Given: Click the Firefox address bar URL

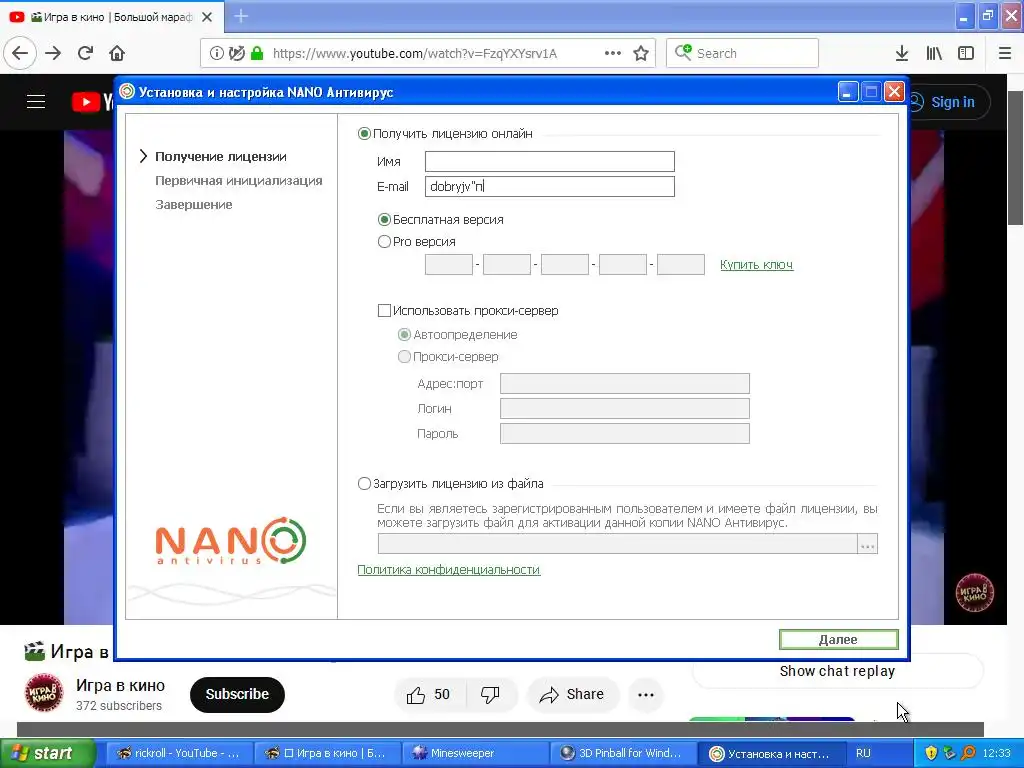Looking at the screenshot, I should [415, 54].
